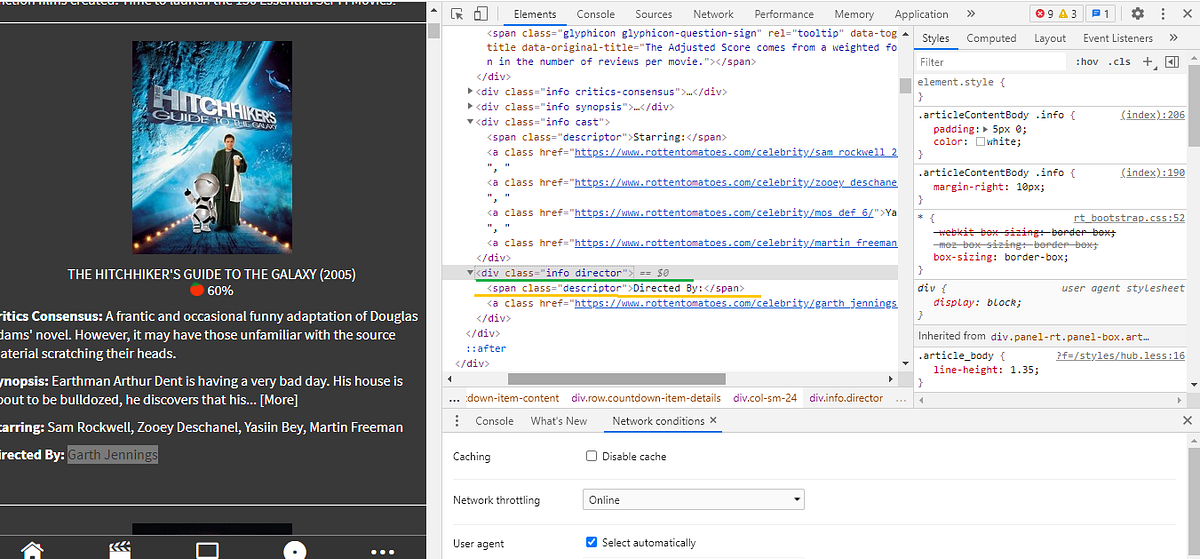
Task: Click the white color swatch in Styles
Action: coord(981,142)
